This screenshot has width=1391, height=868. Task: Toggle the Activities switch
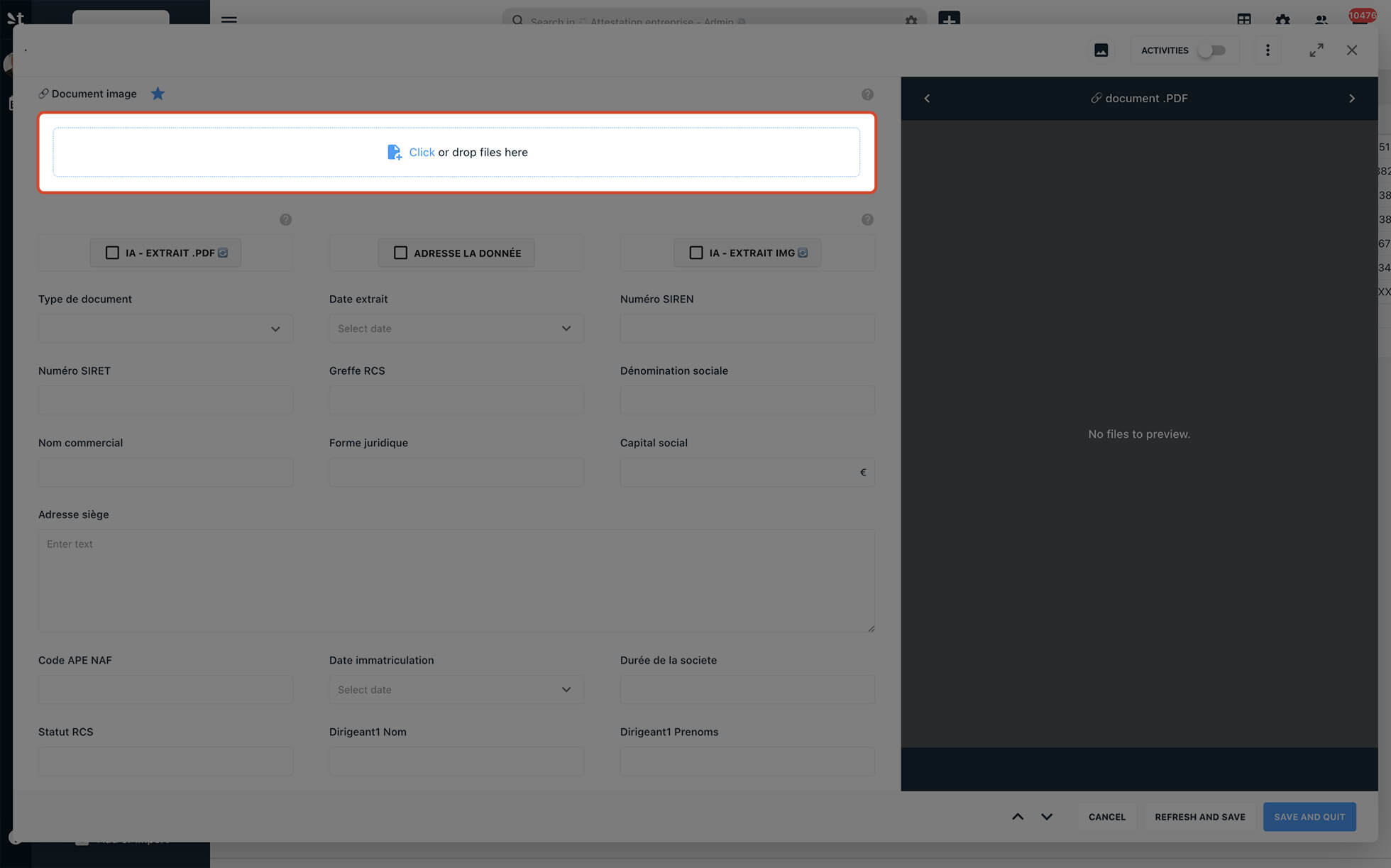tap(1211, 50)
